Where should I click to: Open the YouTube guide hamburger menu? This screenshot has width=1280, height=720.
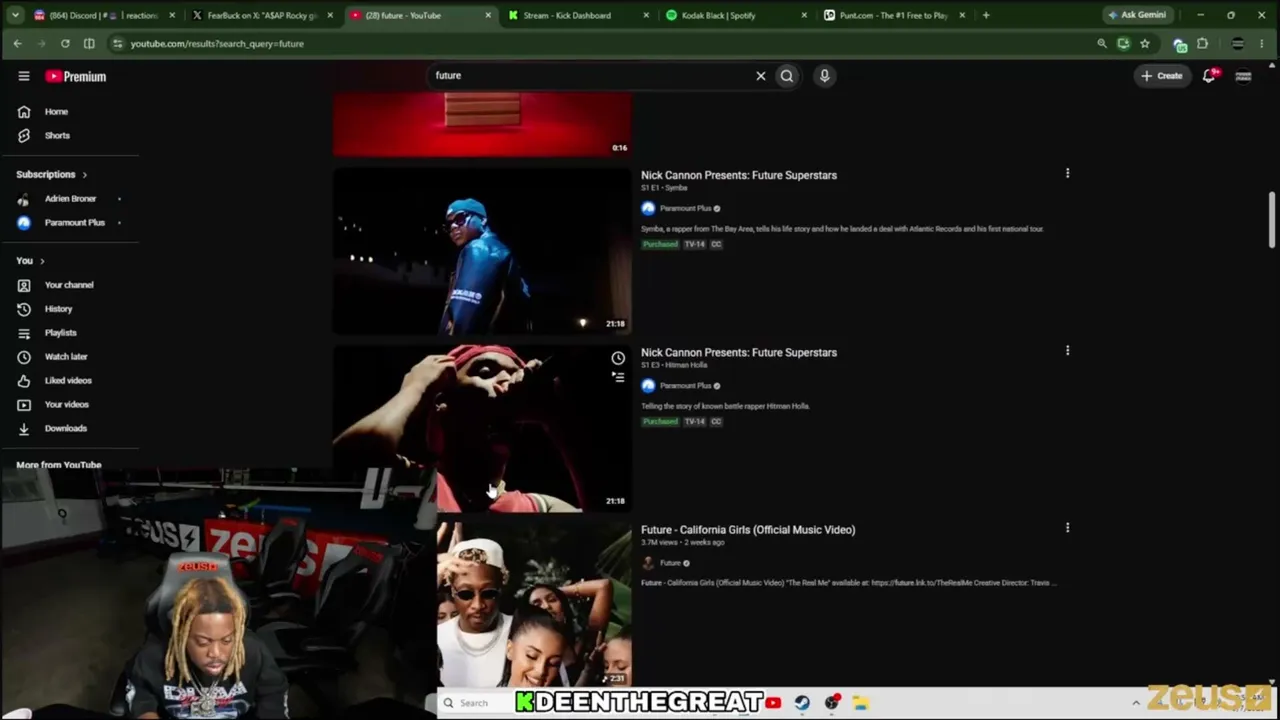[24, 76]
